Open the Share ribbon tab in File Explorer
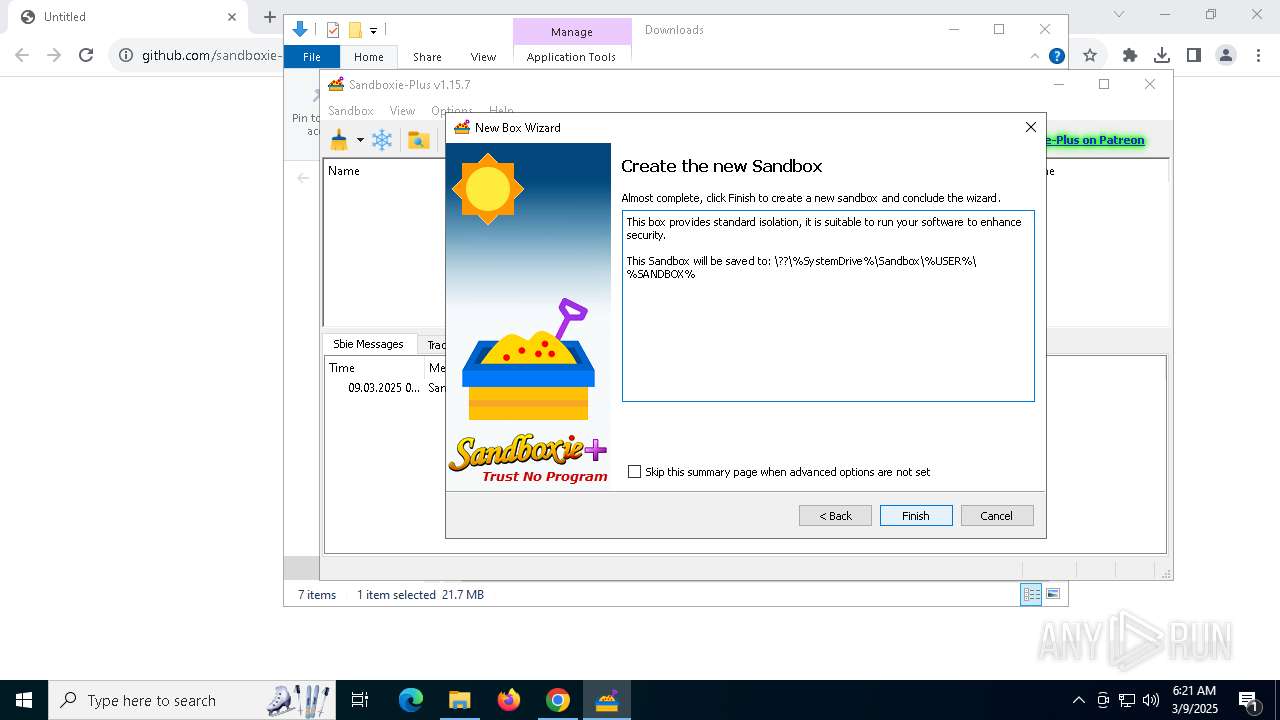Screen dimensions: 1280x720 point(427,57)
